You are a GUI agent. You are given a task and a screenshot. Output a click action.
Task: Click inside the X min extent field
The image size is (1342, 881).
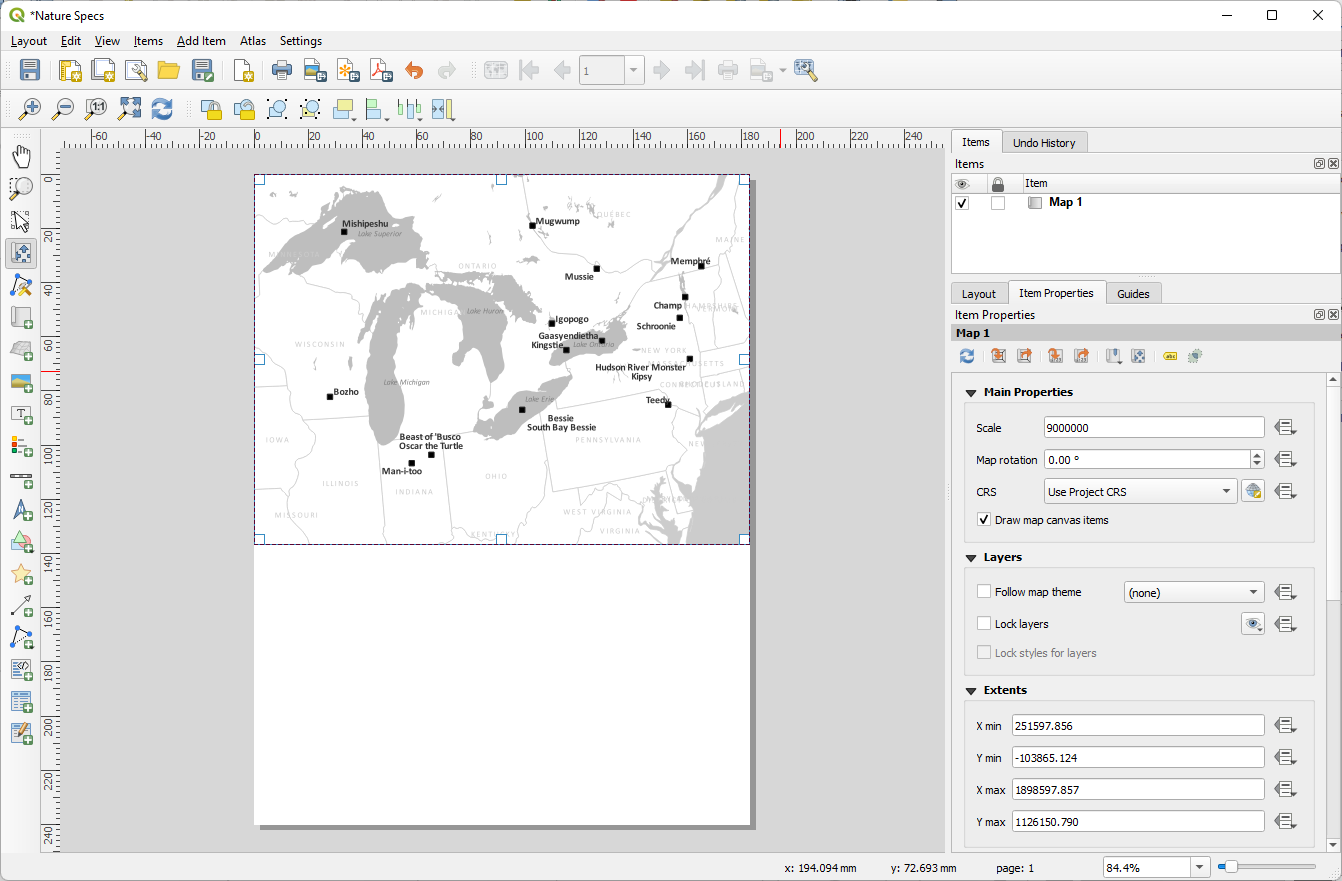tap(1137, 725)
